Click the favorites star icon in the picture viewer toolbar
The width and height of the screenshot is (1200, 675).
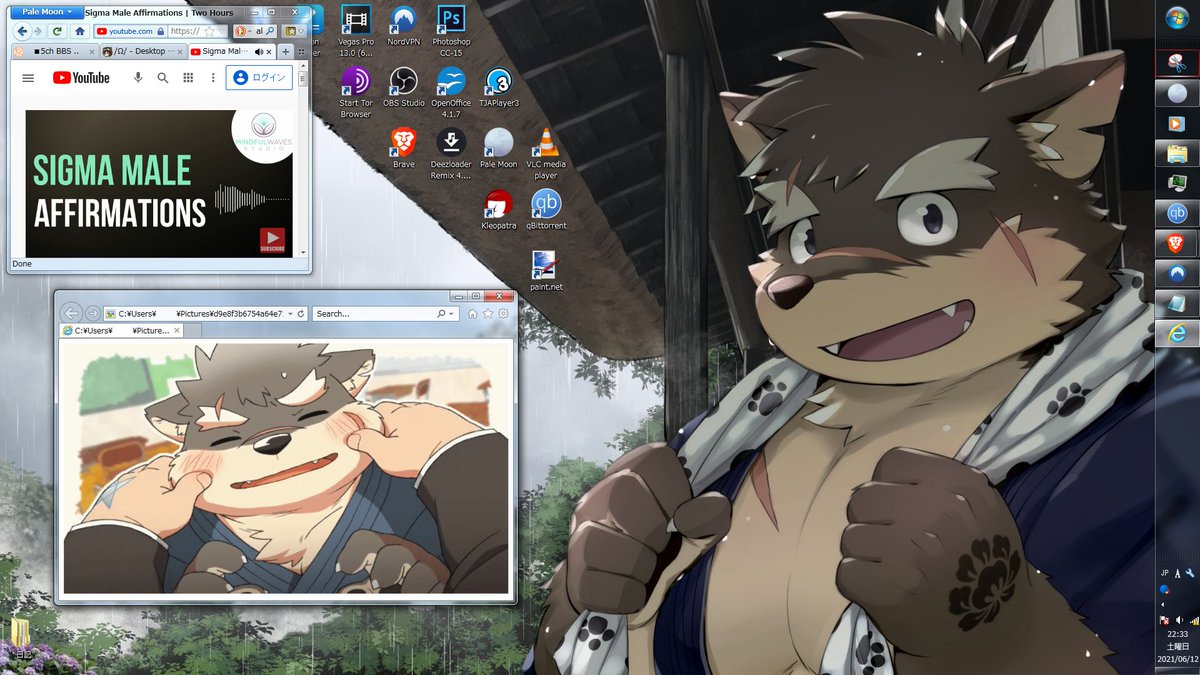(486, 313)
